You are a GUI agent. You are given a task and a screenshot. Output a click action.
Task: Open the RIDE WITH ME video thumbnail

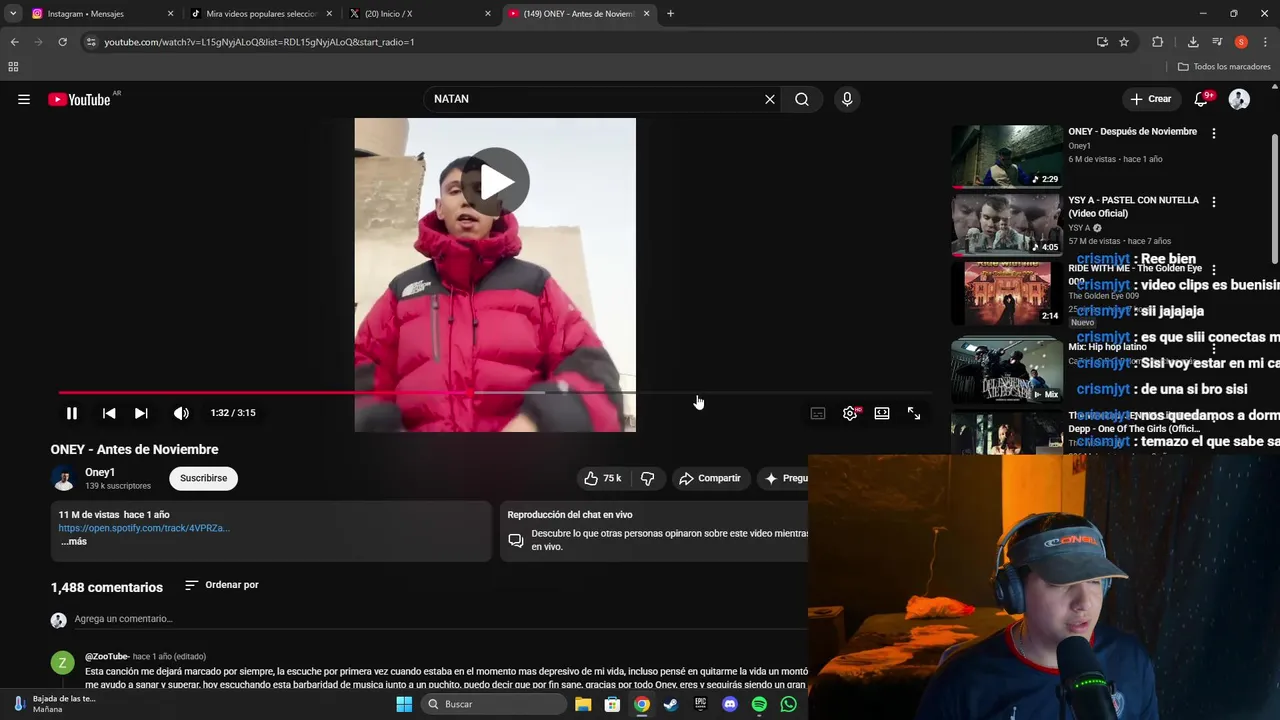[1006, 293]
